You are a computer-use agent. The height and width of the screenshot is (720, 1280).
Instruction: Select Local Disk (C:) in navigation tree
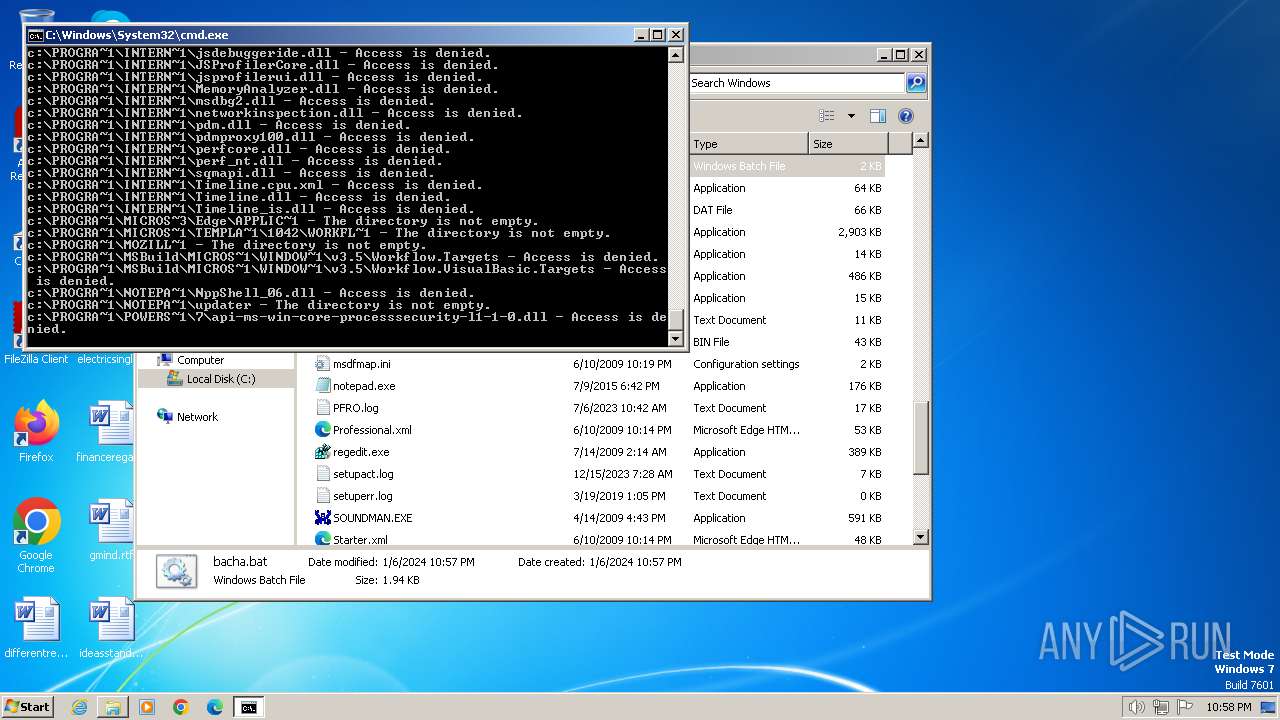pos(220,379)
